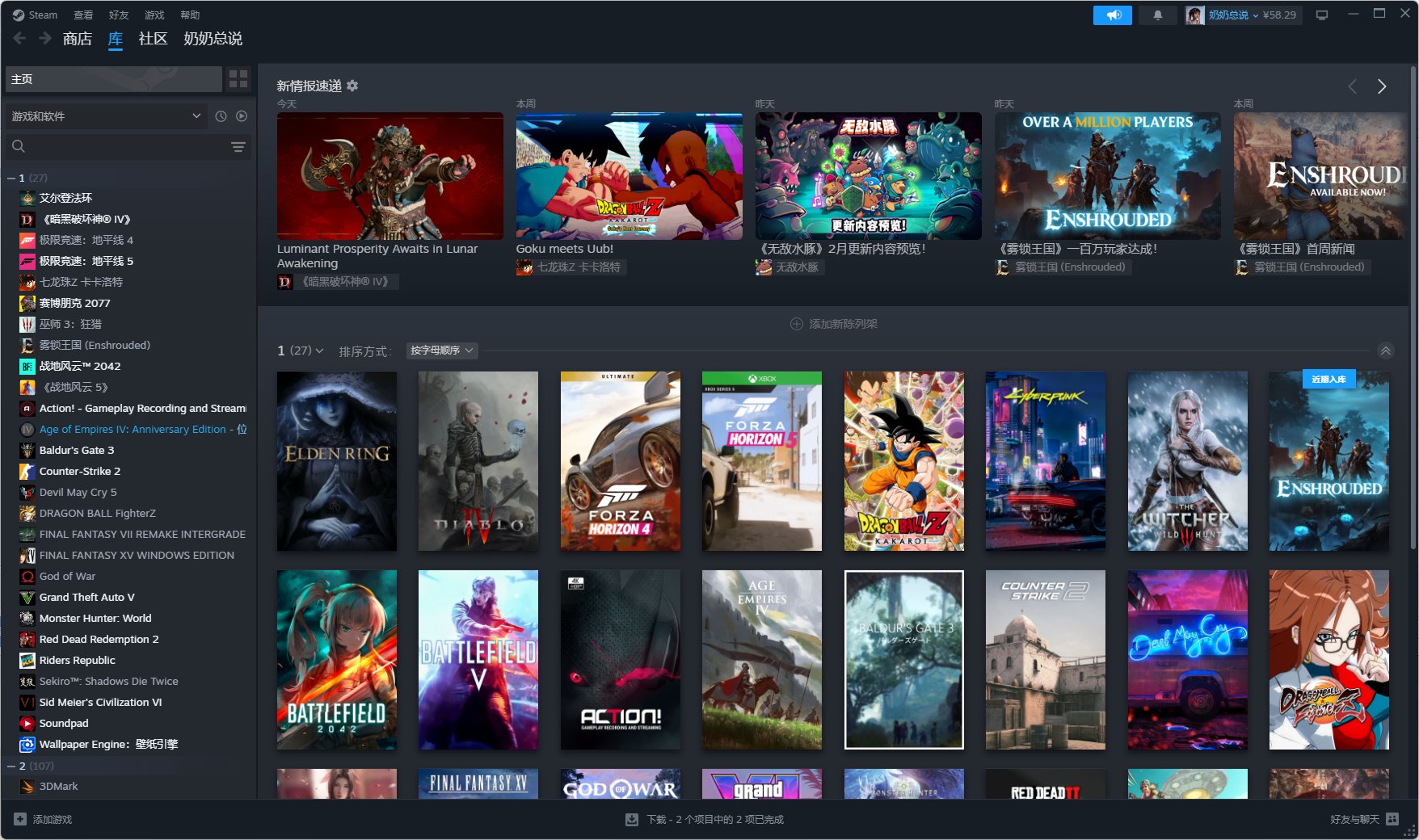Click the add game plus icon
The width and height of the screenshot is (1419, 840).
click(20, 819)
